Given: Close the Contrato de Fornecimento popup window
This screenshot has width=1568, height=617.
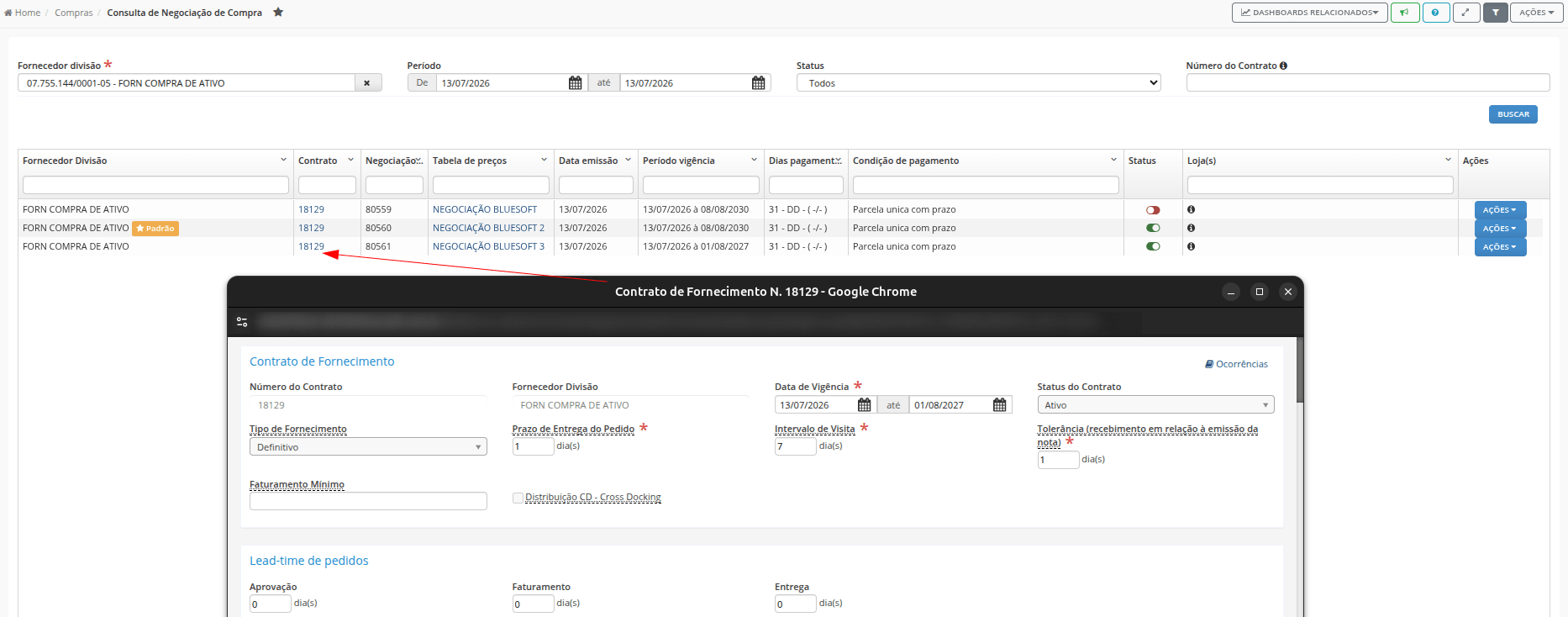Looking at the screenshot, I should click(1288, 292).
